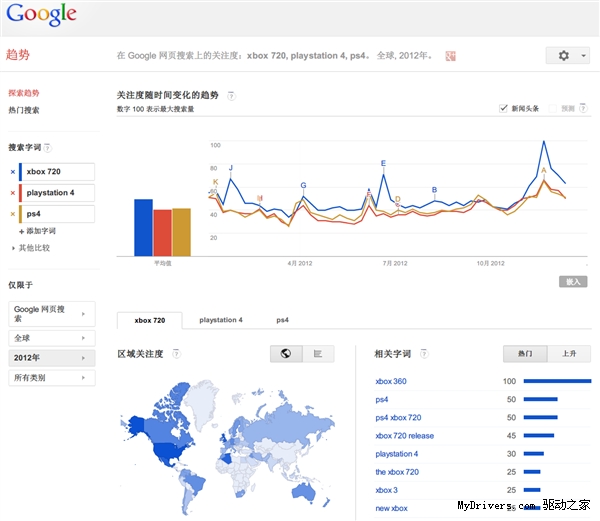
Task: Click the playstation 4 term field
Action: pos(57,193)
